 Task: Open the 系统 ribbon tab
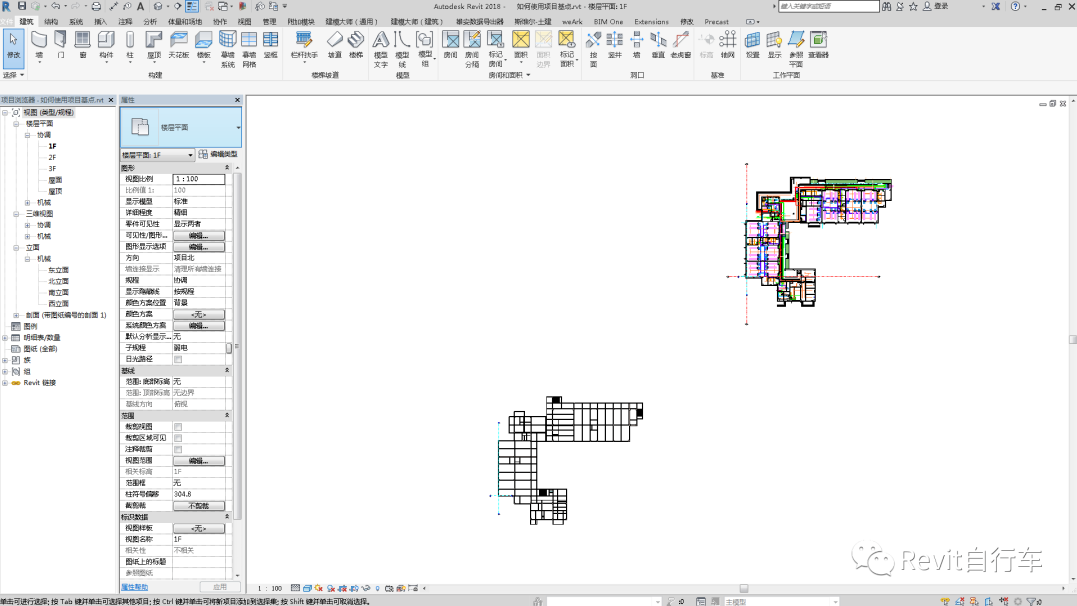click(76, 21)
